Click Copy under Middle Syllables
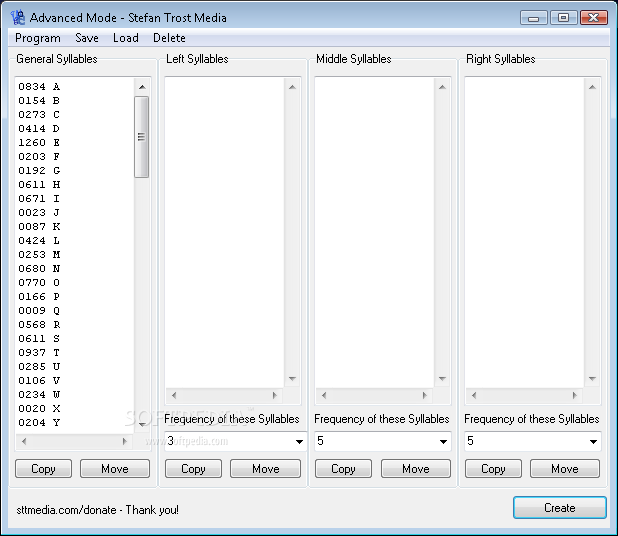 (343, 469)
